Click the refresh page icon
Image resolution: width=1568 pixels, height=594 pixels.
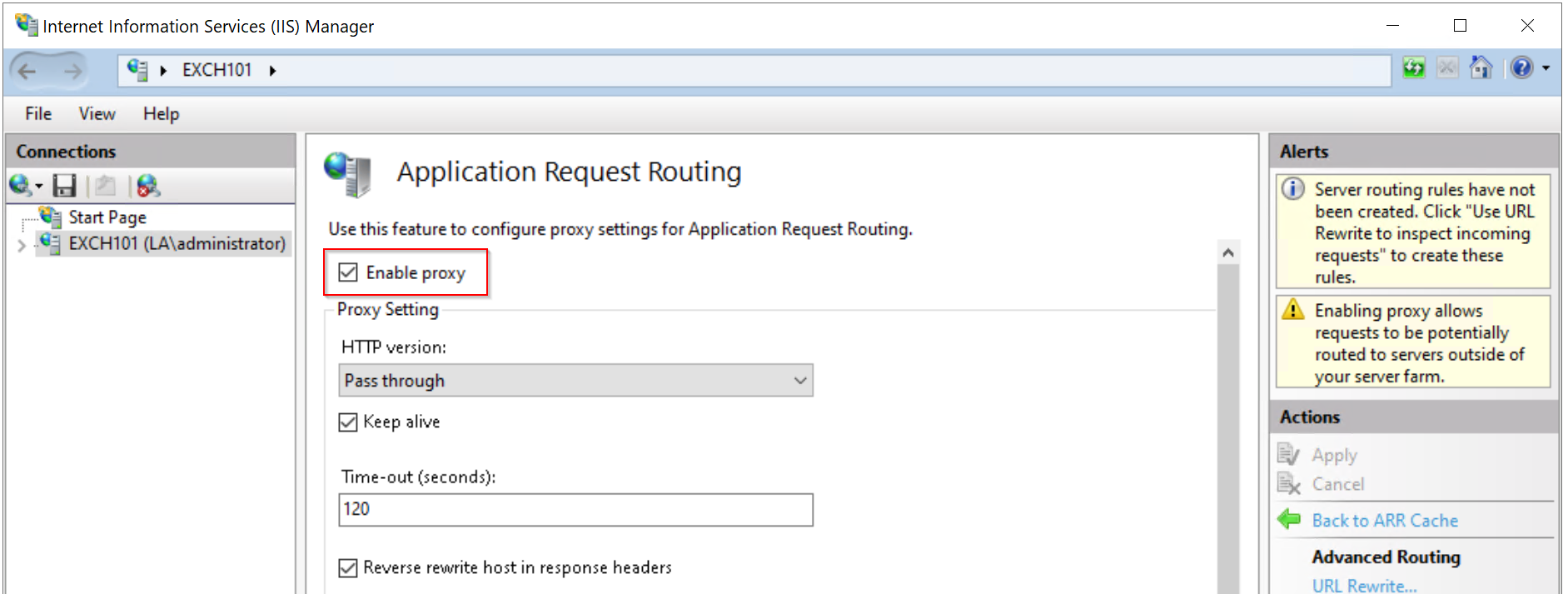point(1413,68)
